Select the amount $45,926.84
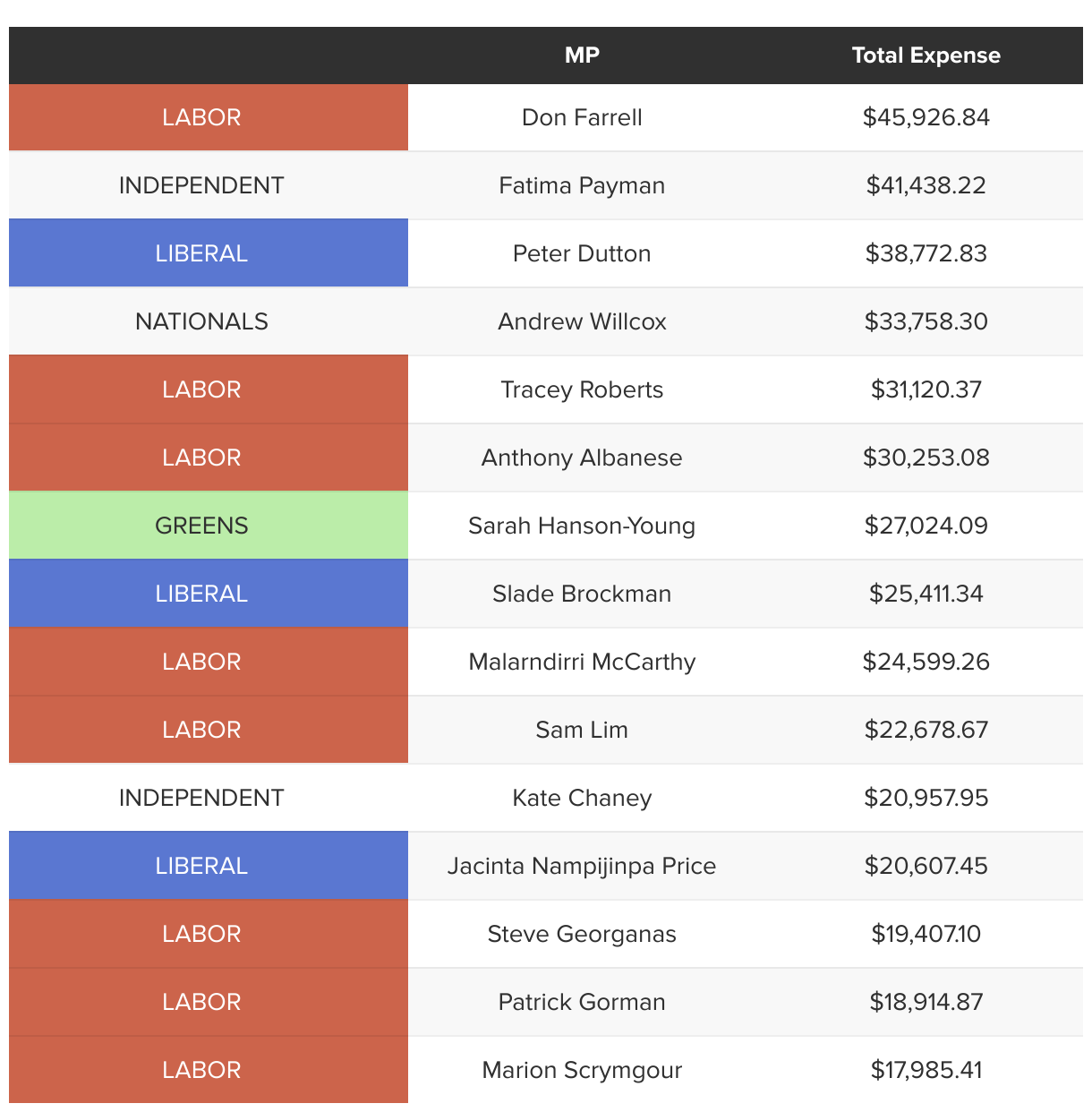Viewport: 1092px width, 1112px height. 926,117
